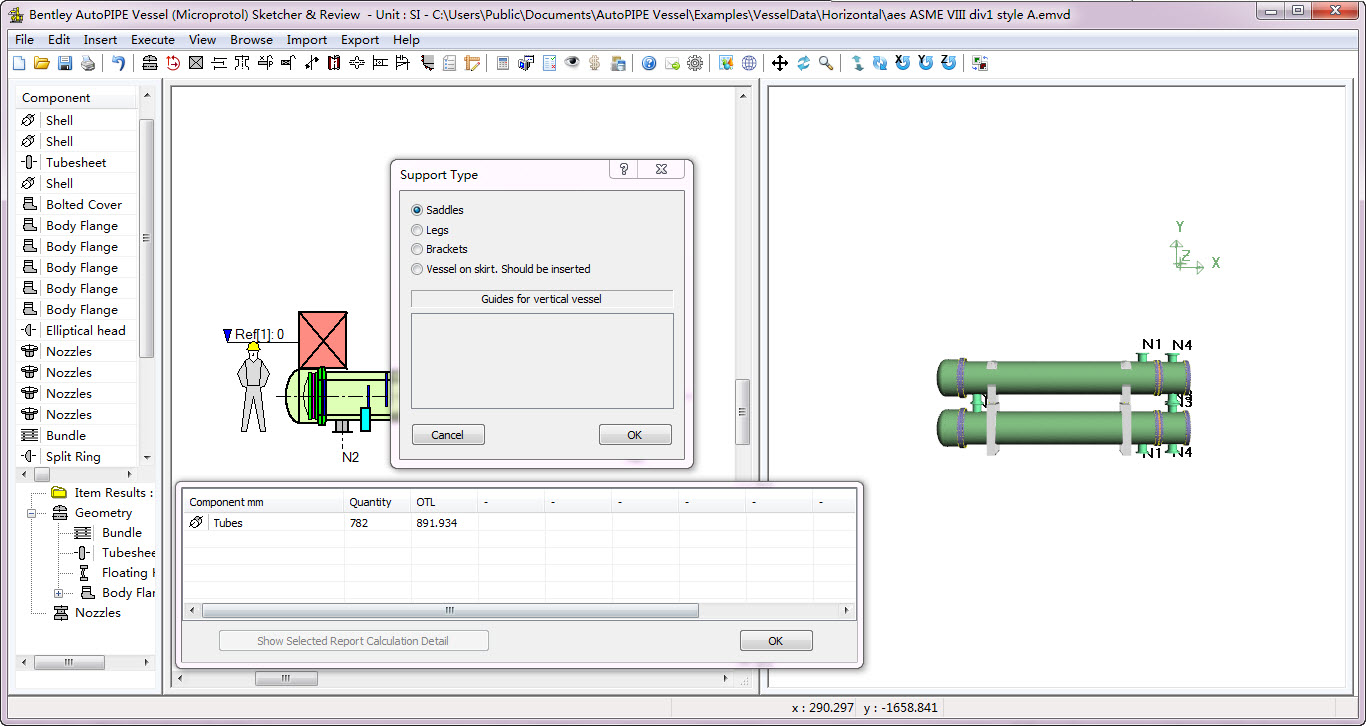This screenshot has width=1366, height=726.
Task: Click the rotate about Y axis icon
Action: coord(926,63)
